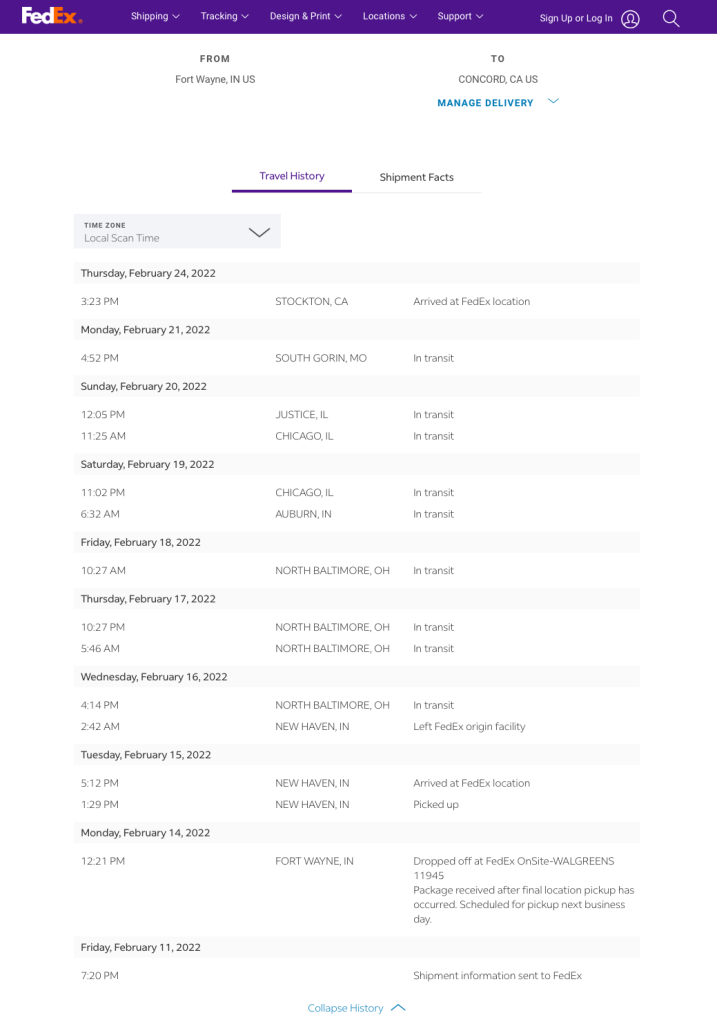
Task: Click the chevron beside Locations
Action: (414, 17)
